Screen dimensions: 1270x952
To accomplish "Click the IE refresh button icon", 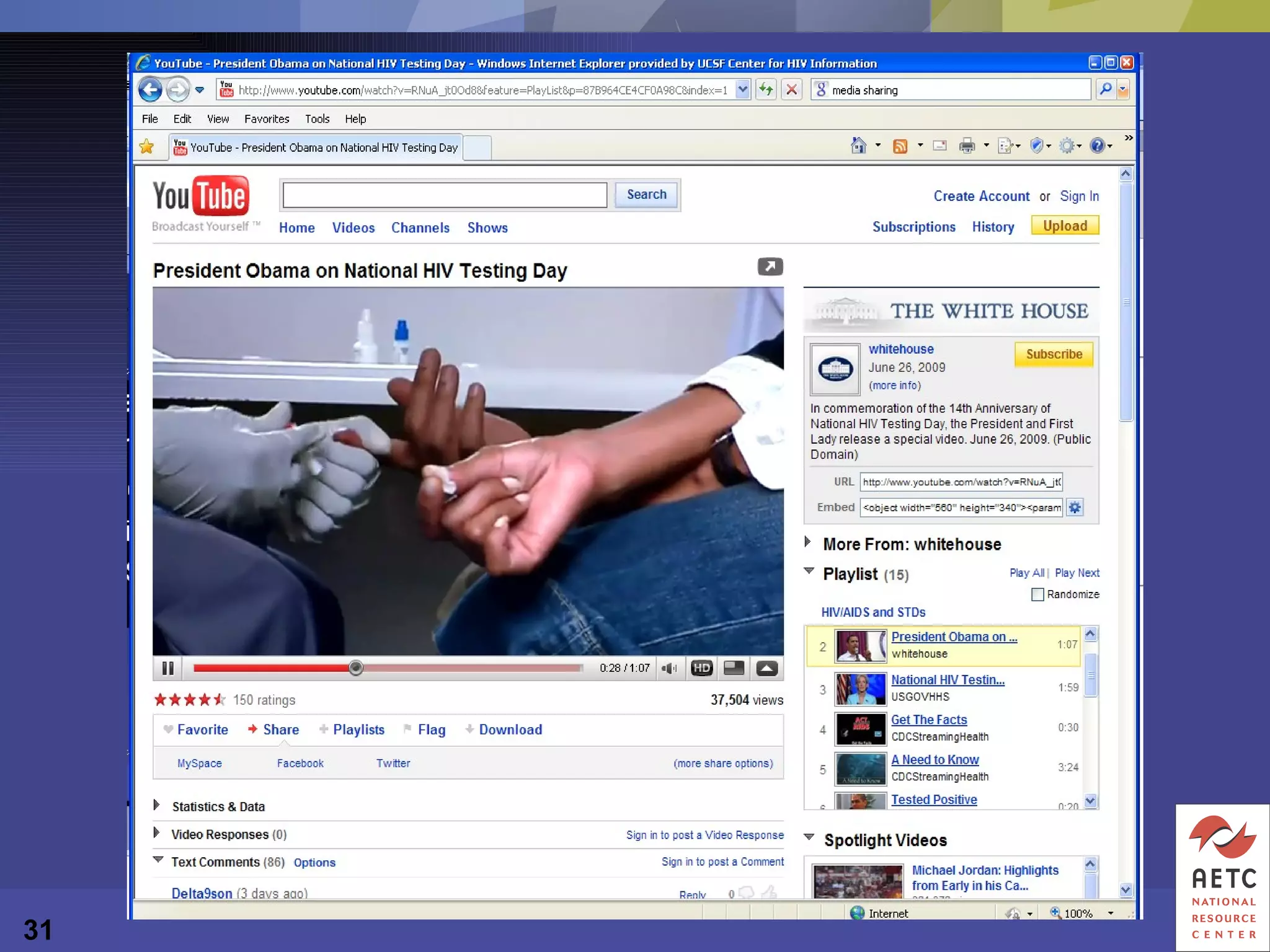I will [x=766, y=90].
